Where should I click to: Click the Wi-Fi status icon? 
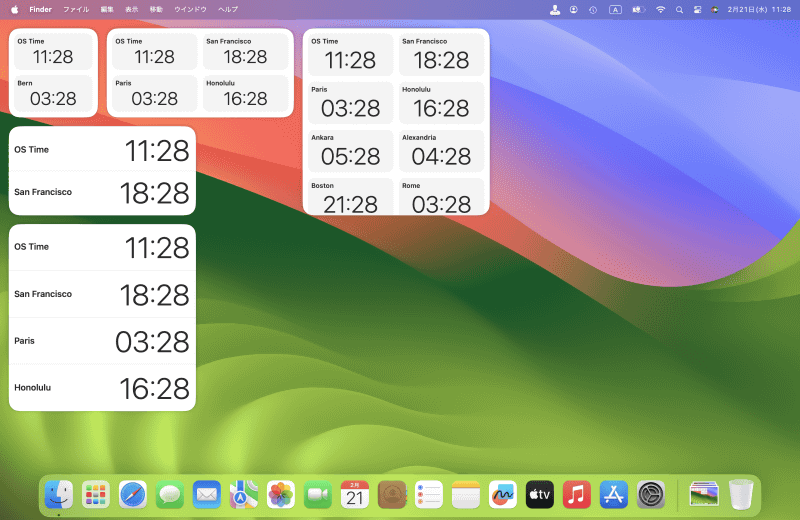click(x=660, y=9)
